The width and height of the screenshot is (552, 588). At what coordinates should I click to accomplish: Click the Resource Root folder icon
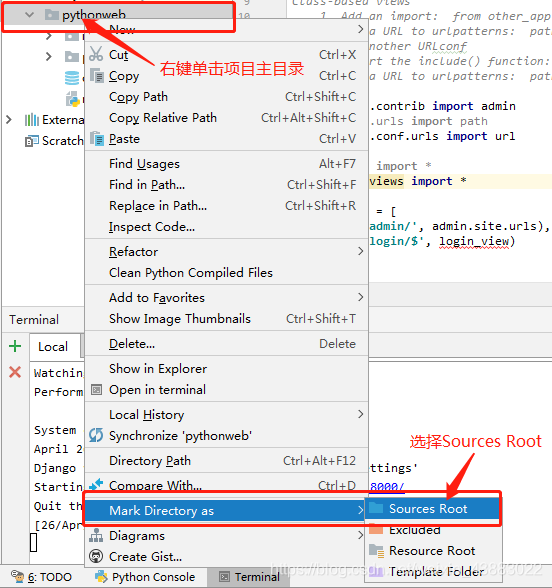click(x=376, y=550)
